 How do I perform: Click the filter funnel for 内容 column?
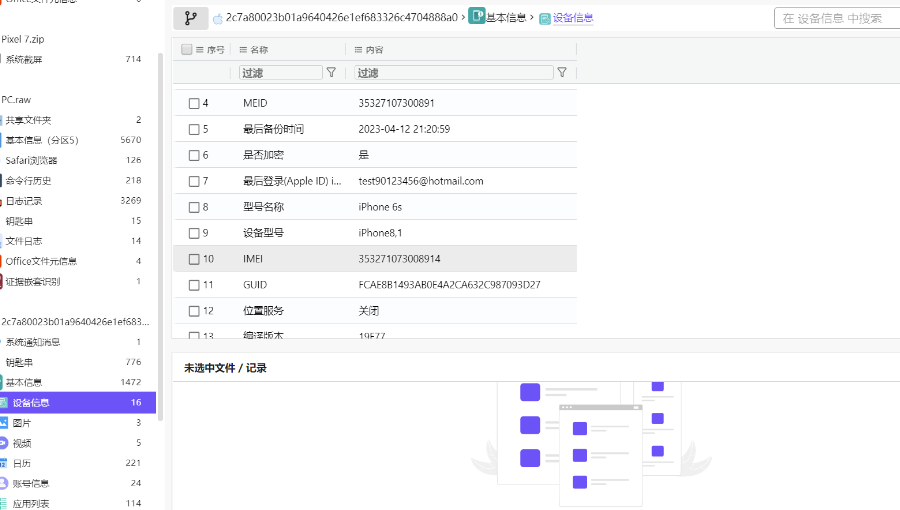coord(562,72)
